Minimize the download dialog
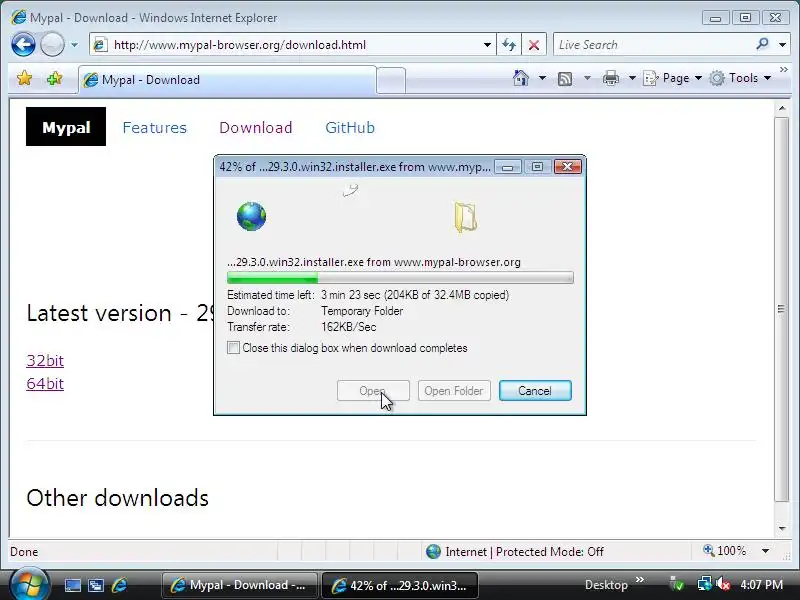Screen dimensions: 800x600 coord(508,167)
